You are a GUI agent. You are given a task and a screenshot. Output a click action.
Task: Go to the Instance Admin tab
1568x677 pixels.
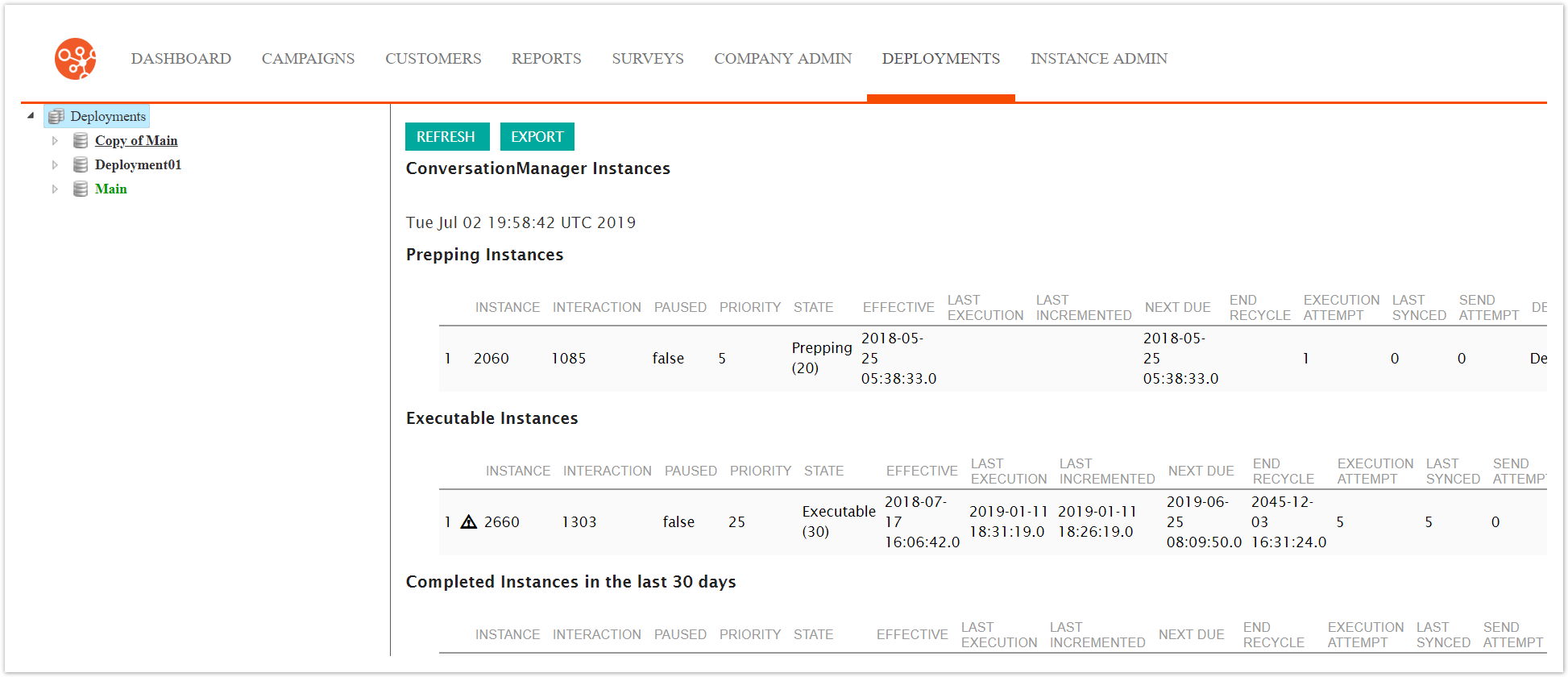coord(1098,59)
